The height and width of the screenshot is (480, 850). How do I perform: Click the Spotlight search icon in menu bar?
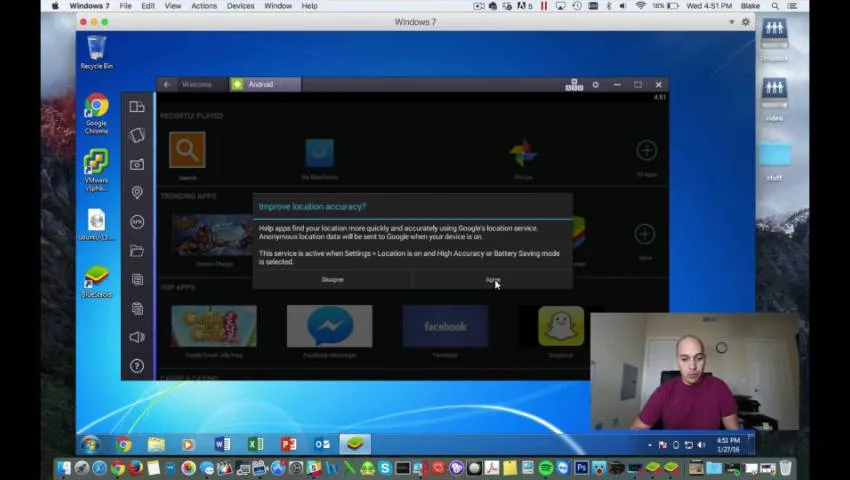point(775,5)
